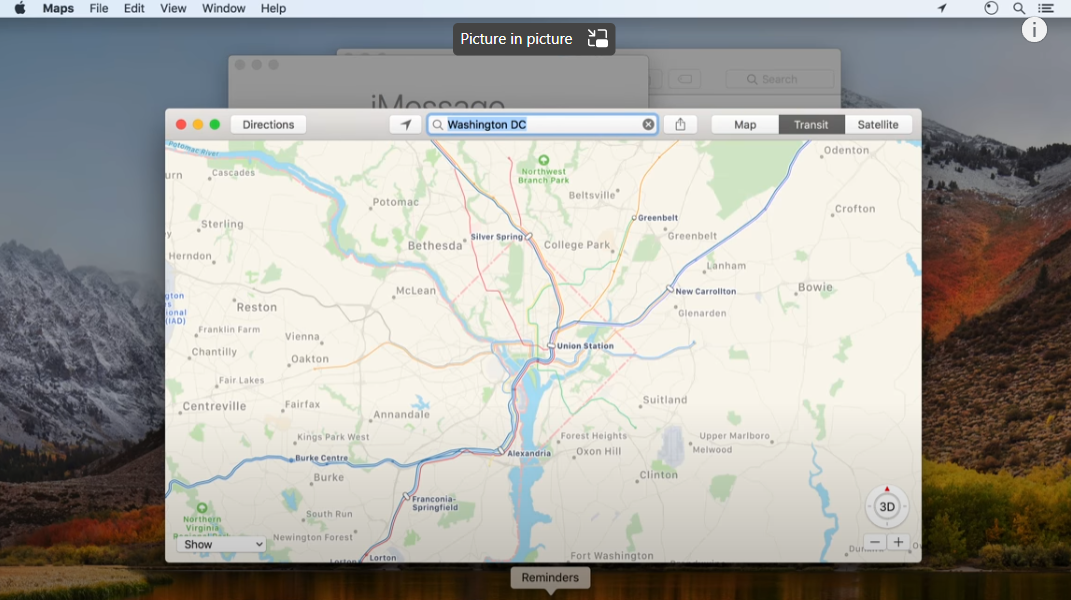Image resolution: width=1071 pixels, height=600 pixels.
Task: Click the Upper Marlboro map label
Action: click(x=734, y=436)
